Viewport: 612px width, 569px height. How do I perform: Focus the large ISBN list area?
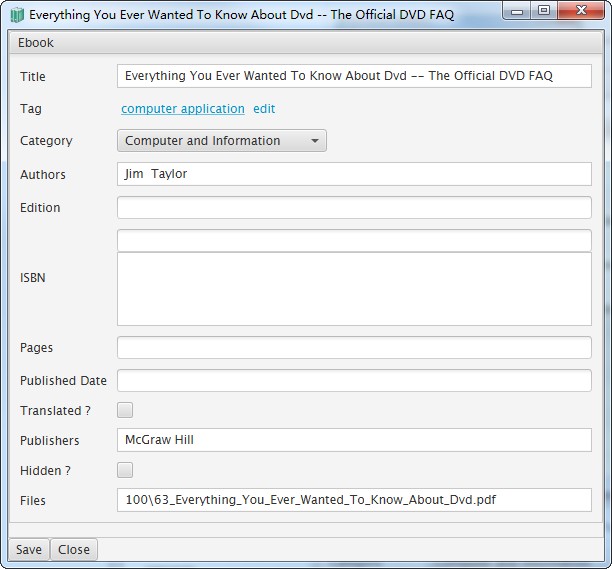coord(354,289)
